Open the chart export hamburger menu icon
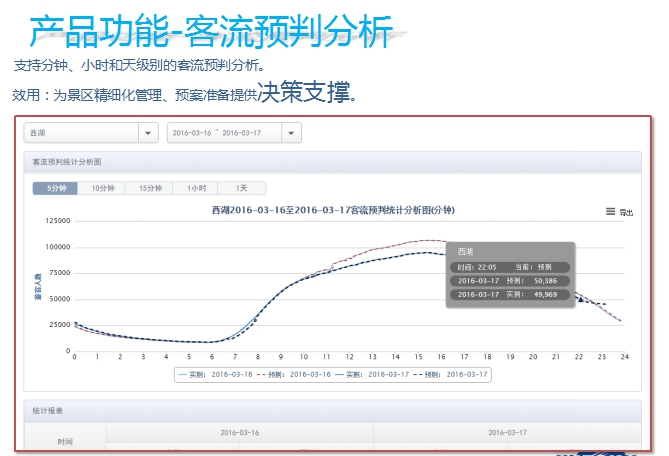The width and height of the screenshot is (669, 456). coord(611,212)
